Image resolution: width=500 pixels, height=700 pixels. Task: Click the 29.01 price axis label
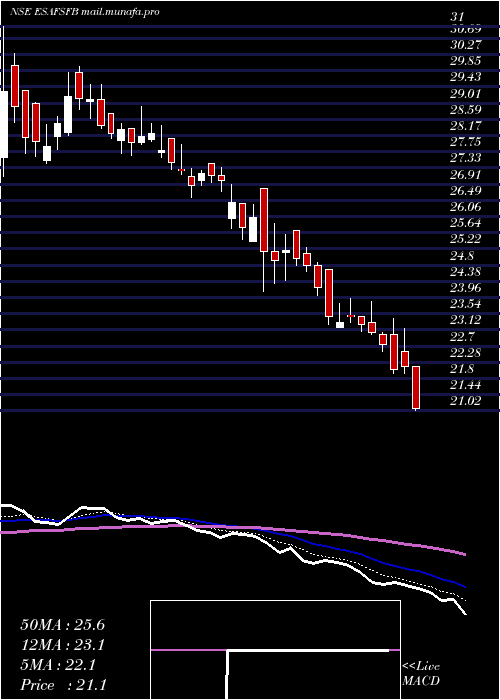coord(466,94)
